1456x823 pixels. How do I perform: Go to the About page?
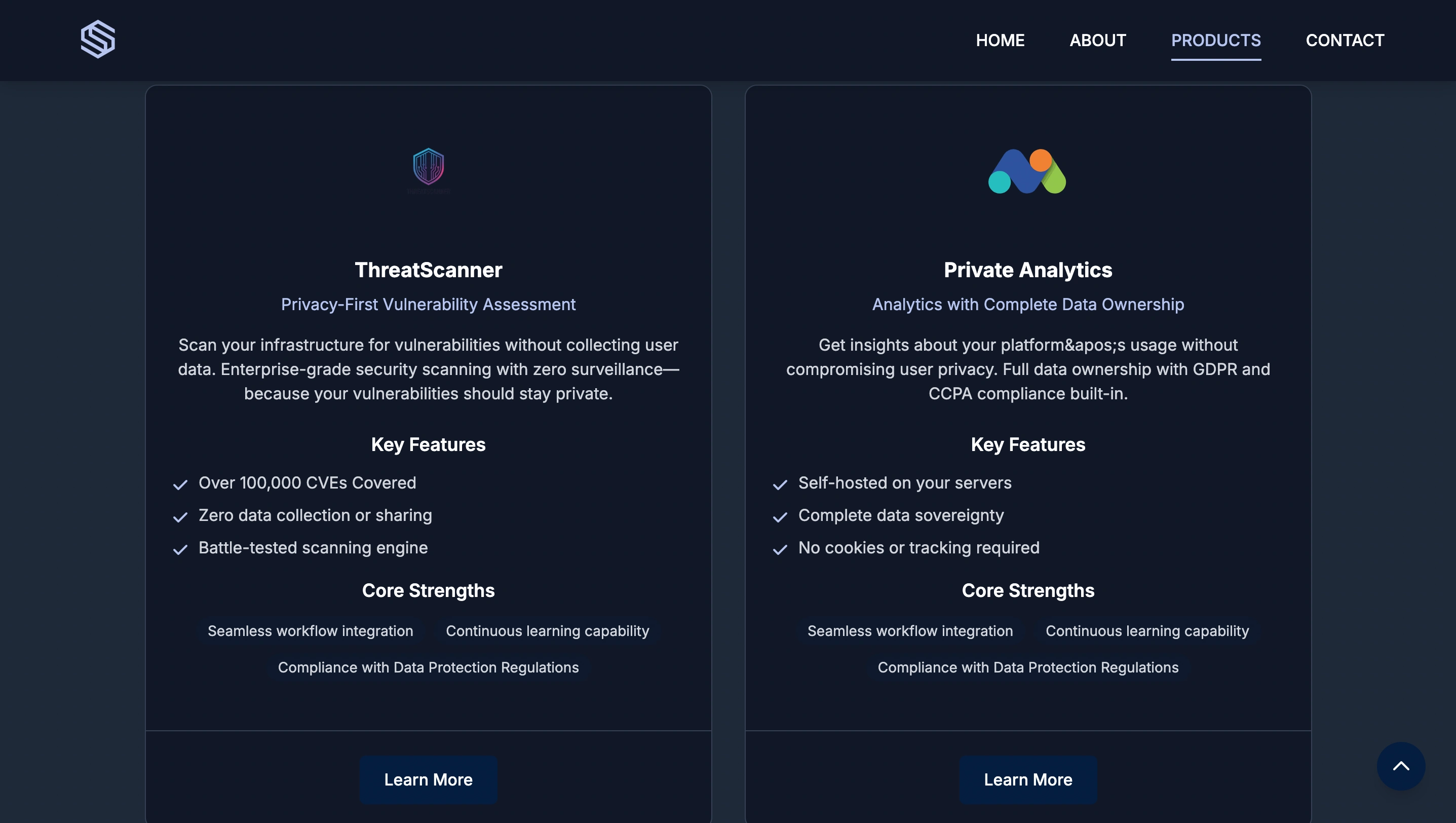1098,41
